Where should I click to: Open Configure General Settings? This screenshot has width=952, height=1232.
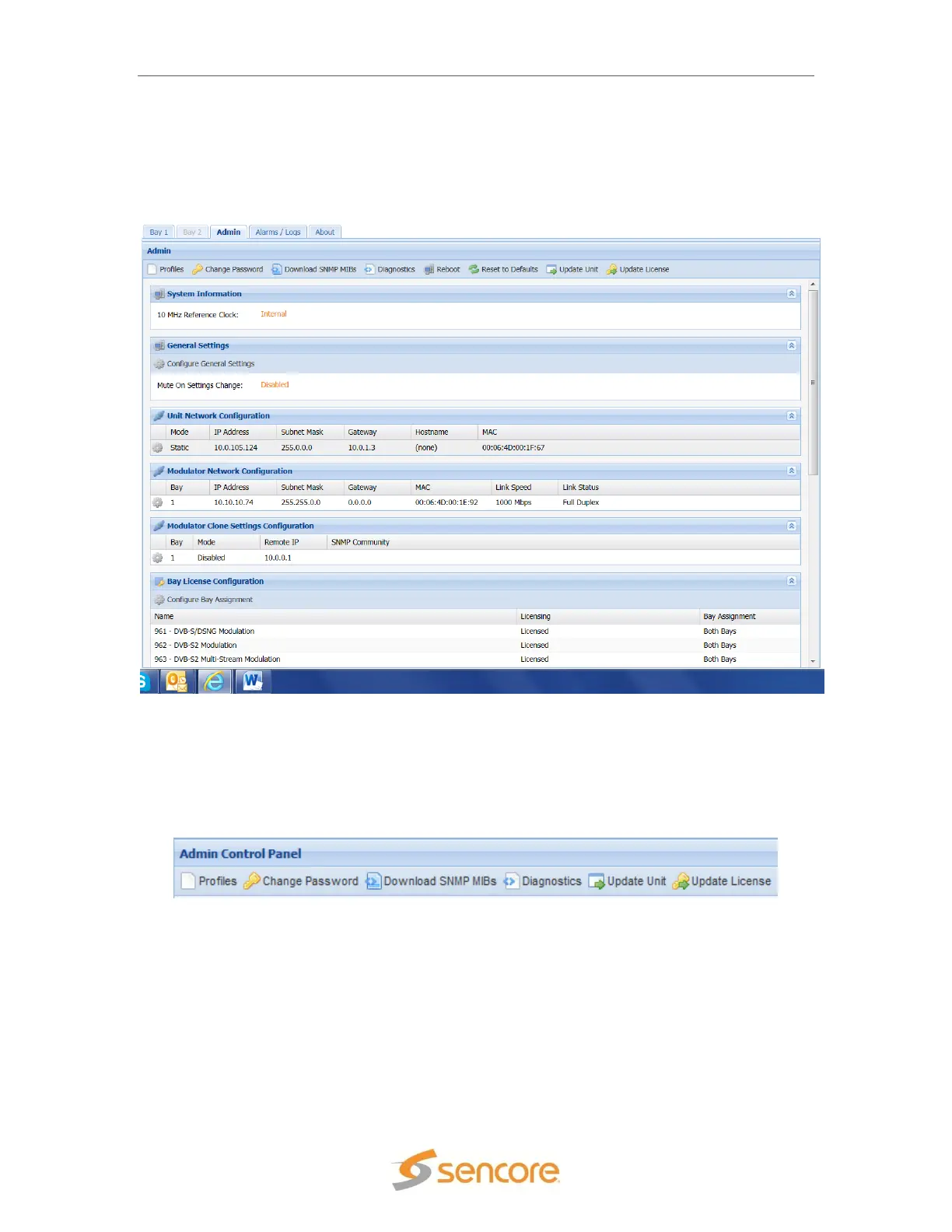205,364
